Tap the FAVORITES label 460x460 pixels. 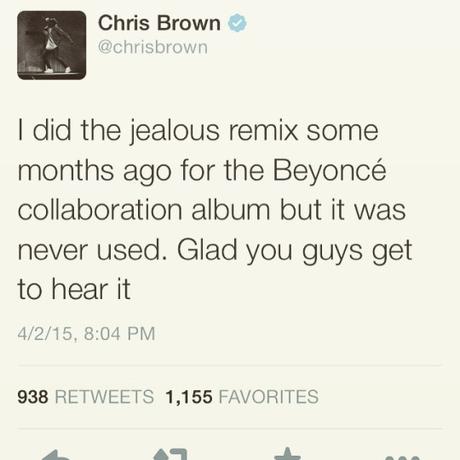coord(269,397)
